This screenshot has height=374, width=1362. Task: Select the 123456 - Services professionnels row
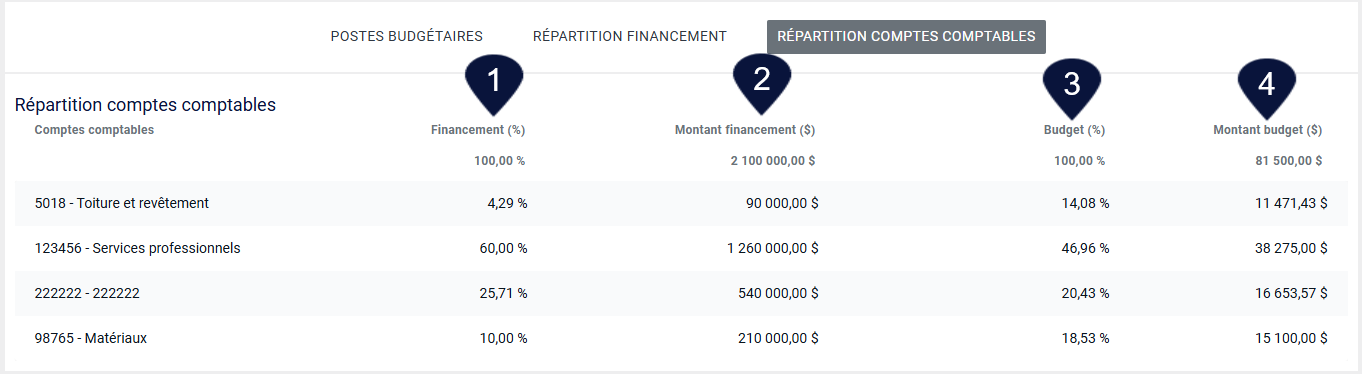(681, 248)
